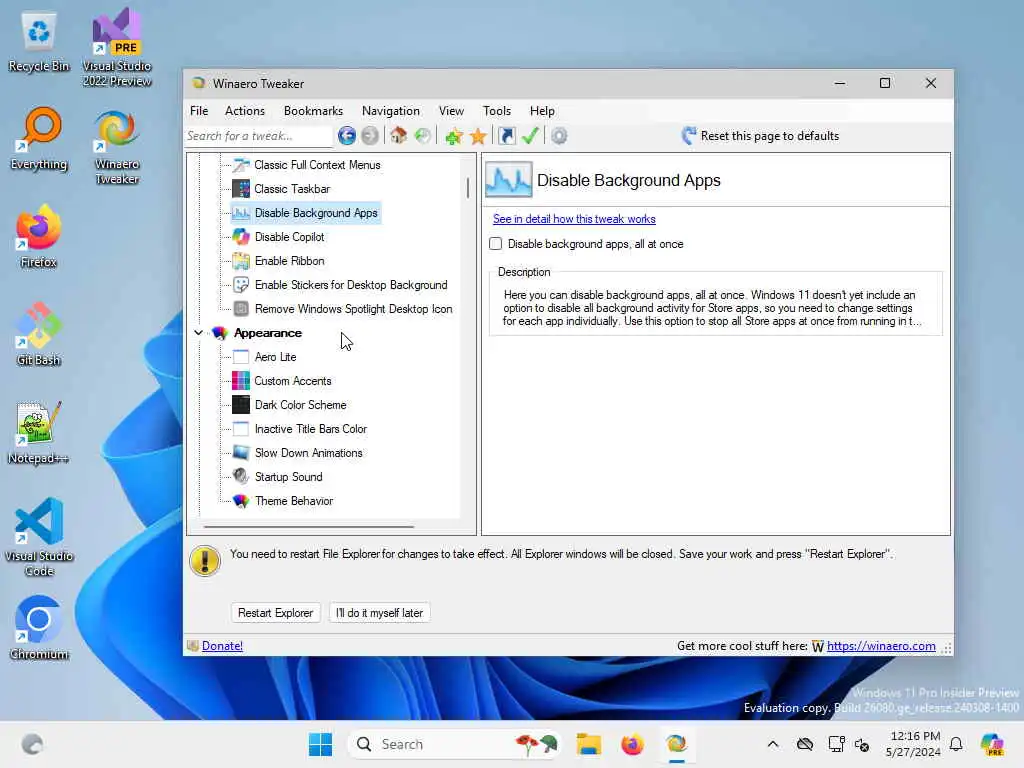Open See in detail how this tweak works link

(x=574, y=219)
